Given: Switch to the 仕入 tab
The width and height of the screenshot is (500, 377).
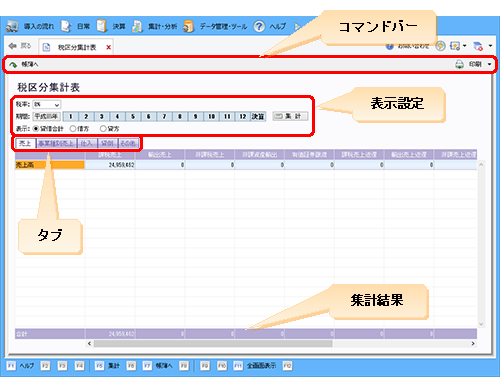Looking at the screenshot, I should tap(86, 143).
